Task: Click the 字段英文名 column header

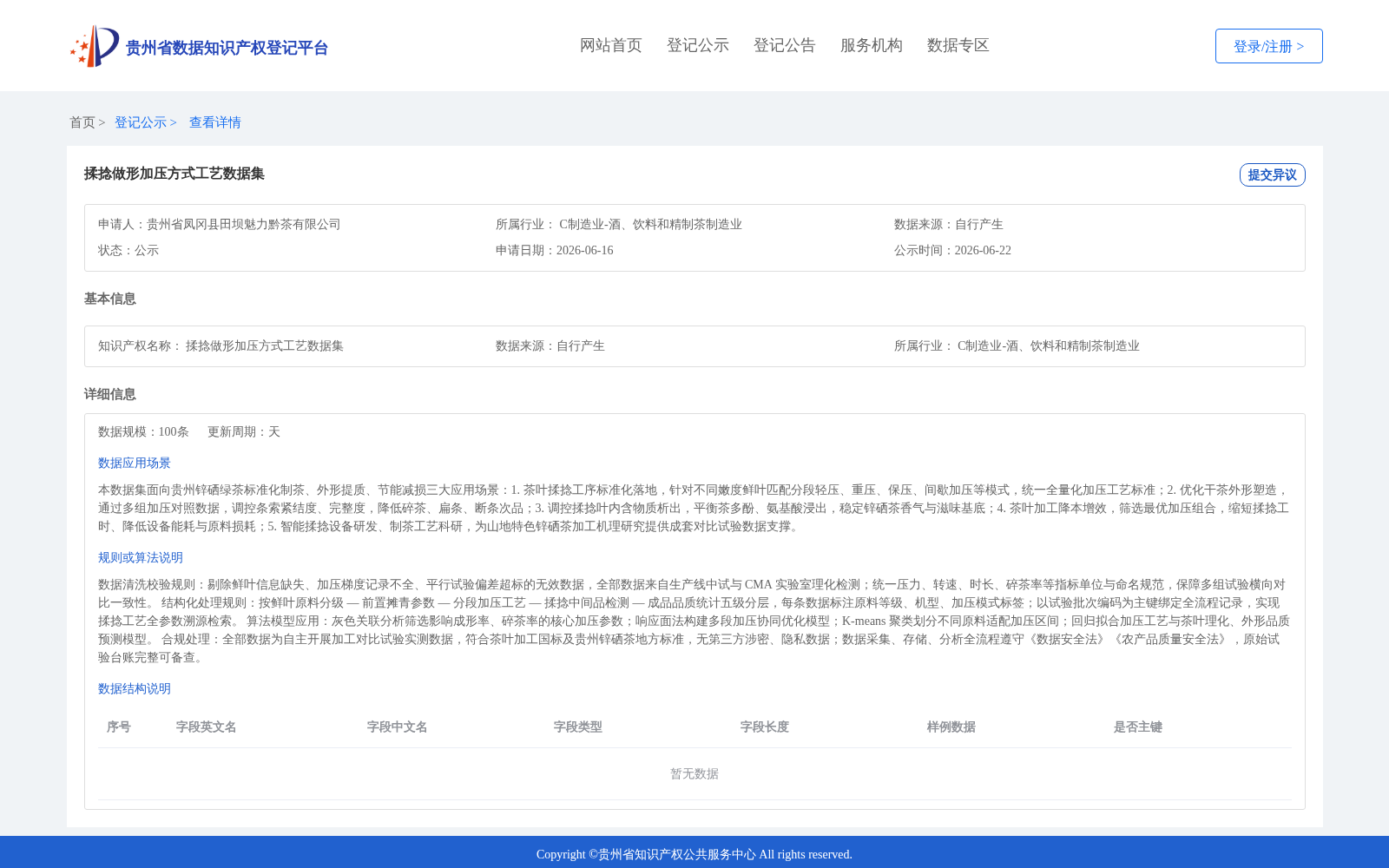Action: point(207,727)
